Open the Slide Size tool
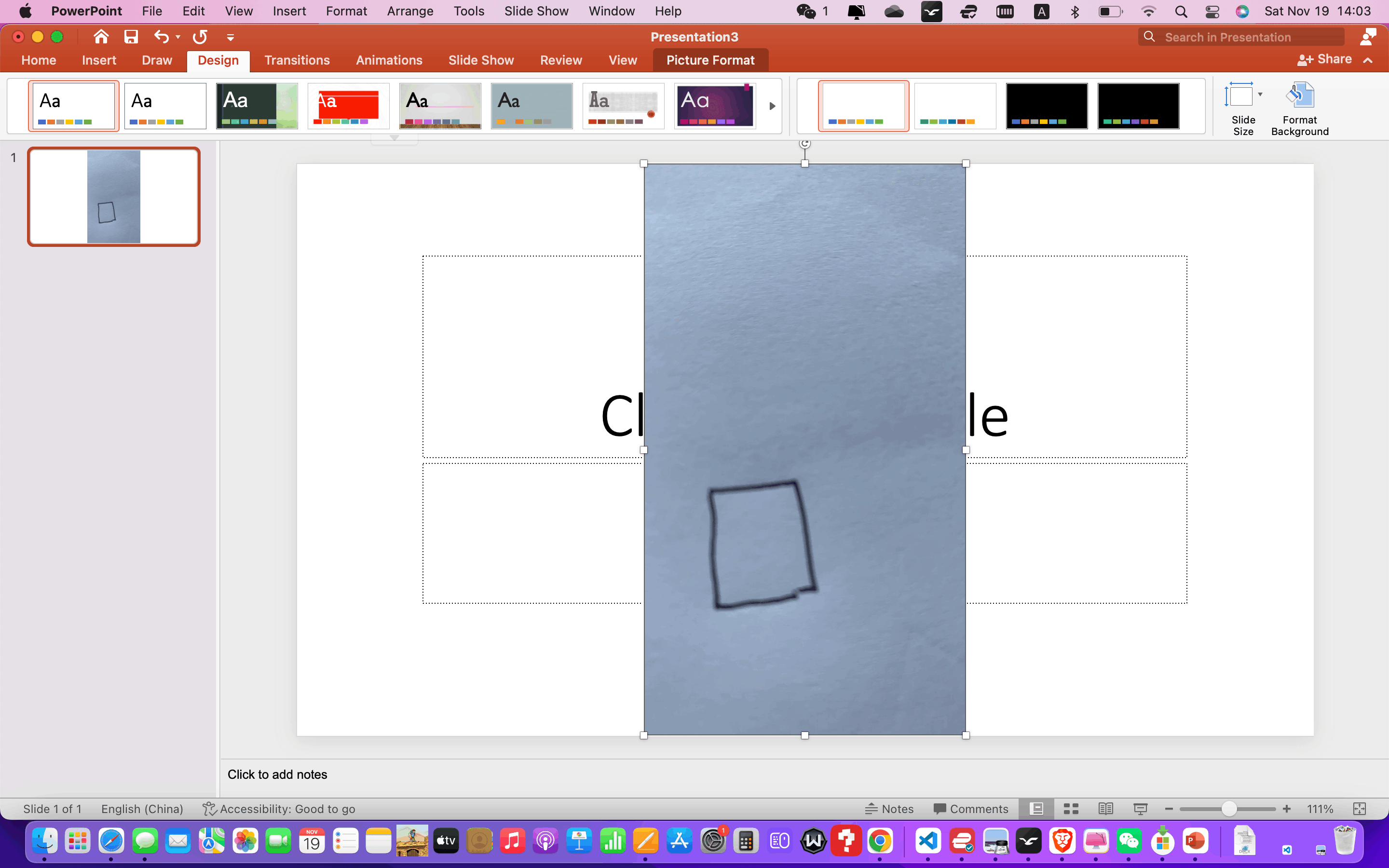This screenshot has height=868, width=1389. click(1243, 108)
